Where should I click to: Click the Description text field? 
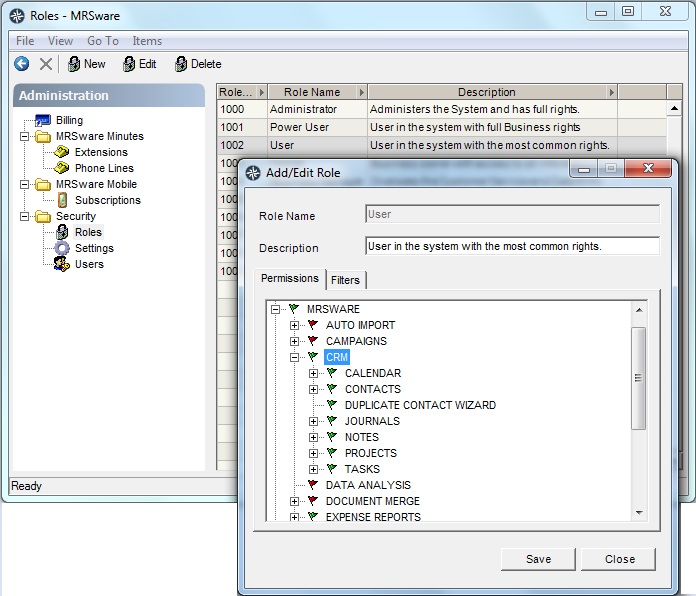point(512,246)
